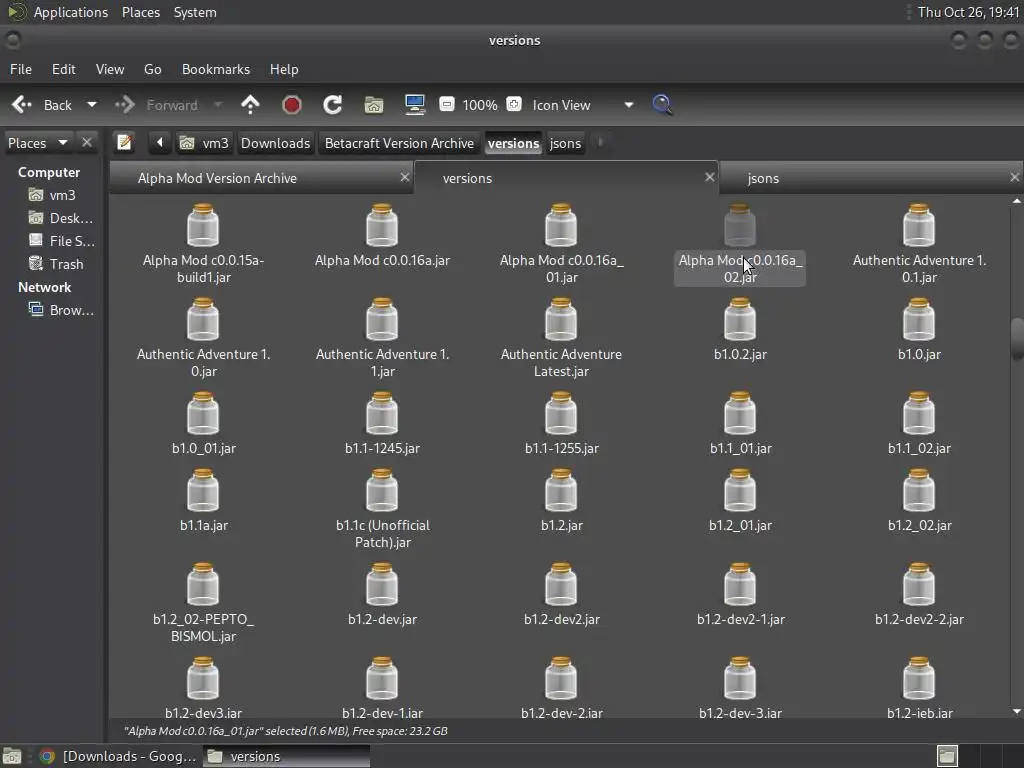Select Alpha Mod c0.0.16a.jar file
Viewport: 1024px width, 768px height.
pyautogui.click(x=382, y=235)
